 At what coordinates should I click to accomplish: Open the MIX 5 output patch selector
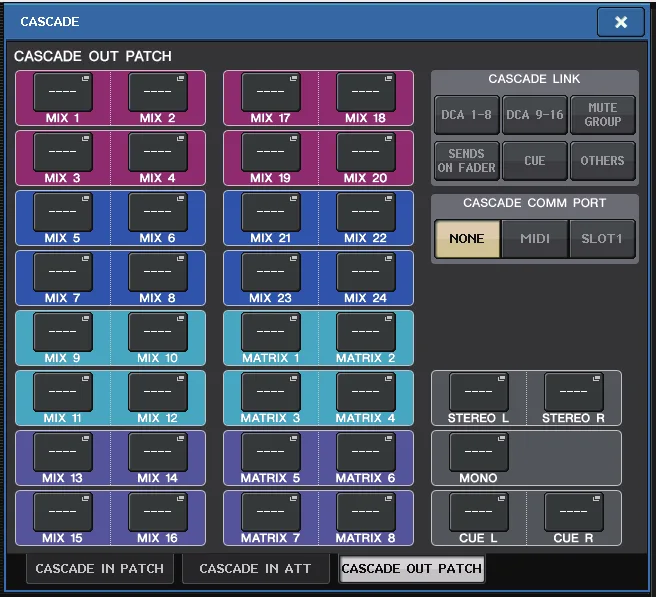[63, 212]
